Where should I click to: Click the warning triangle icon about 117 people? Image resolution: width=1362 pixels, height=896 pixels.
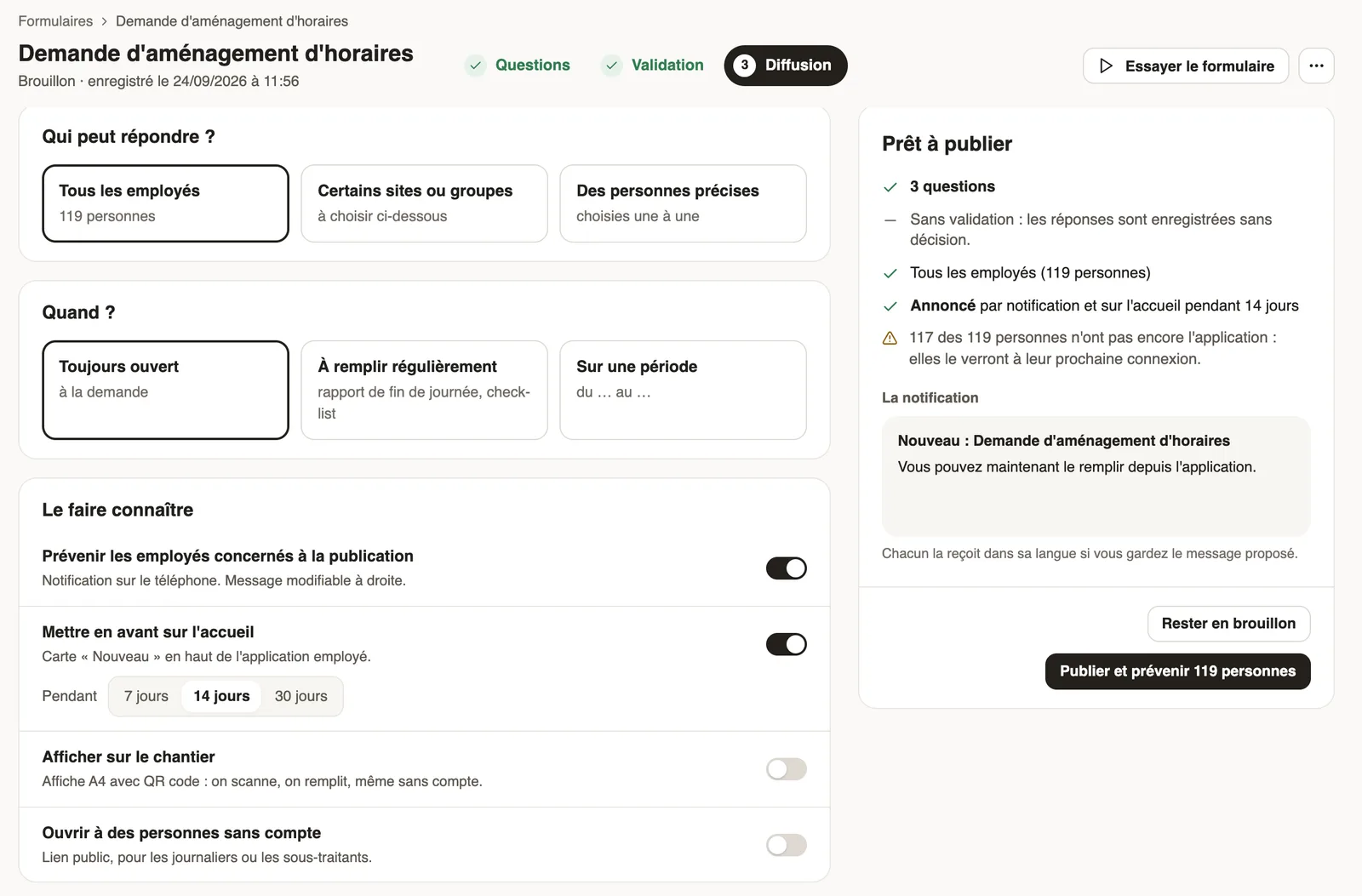tap(890, 338)
